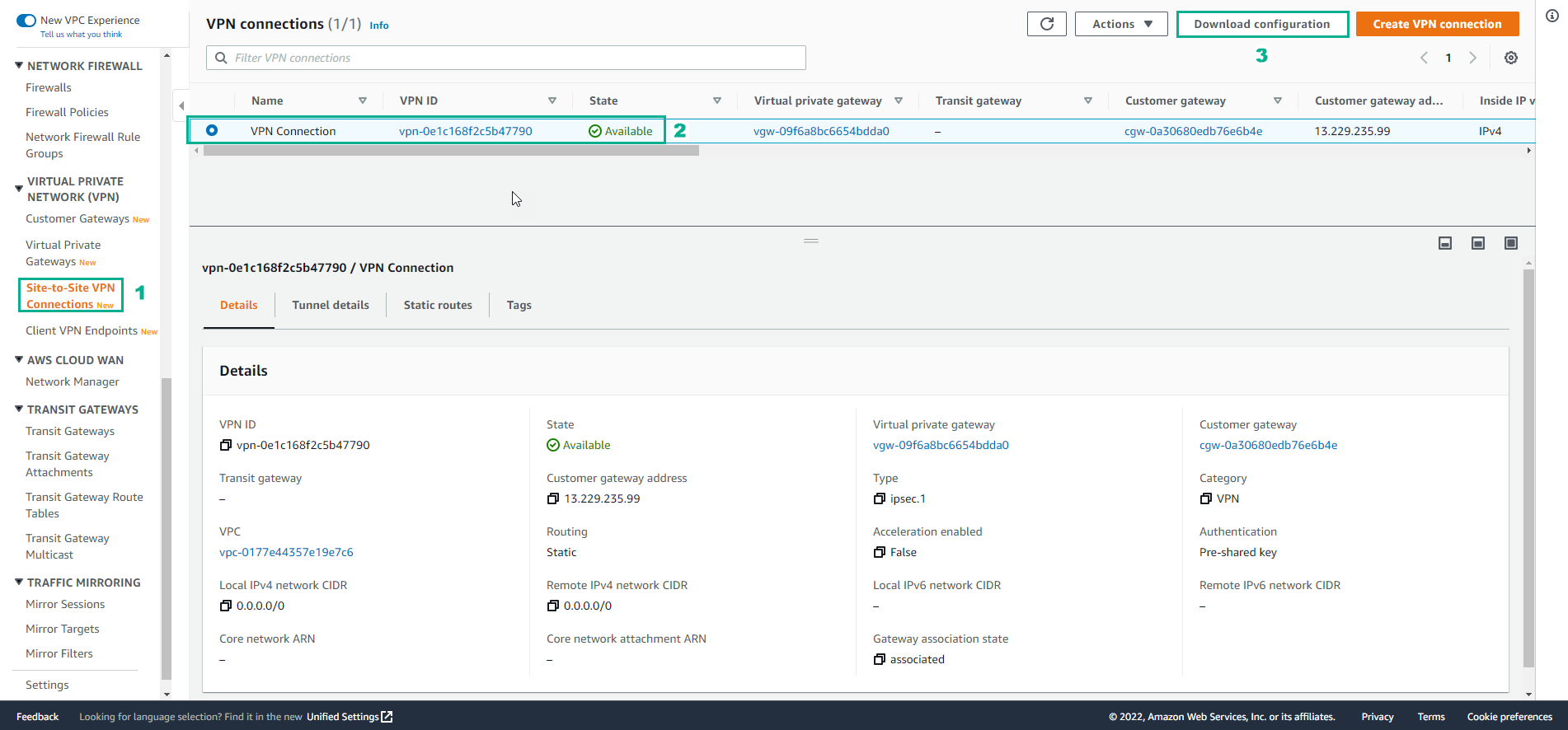Click Download configuration button
This screenshot has width=1568, height=730.
1262,24
